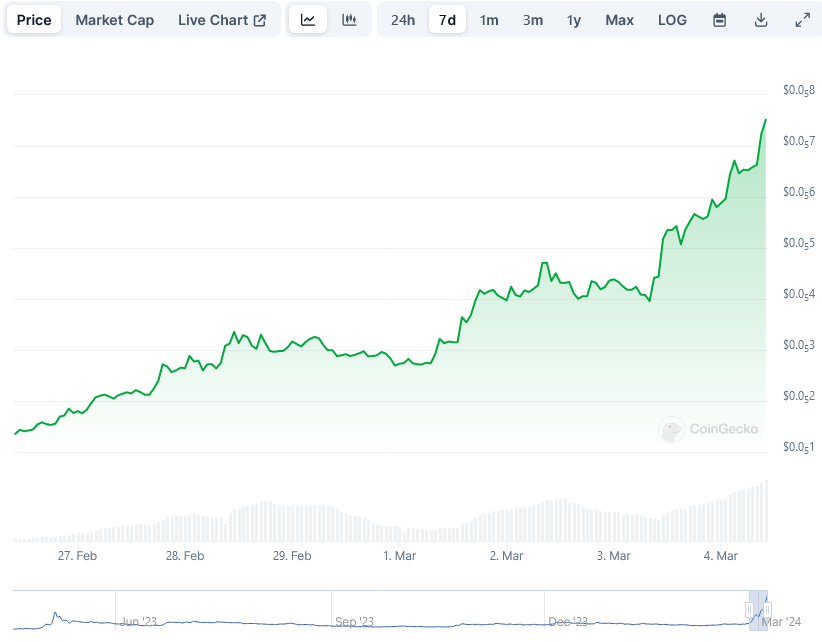This screenshot has height=642, width=822.
Task: Select the 7d time range
Action: pyautogui.click(x=447, y=20)
